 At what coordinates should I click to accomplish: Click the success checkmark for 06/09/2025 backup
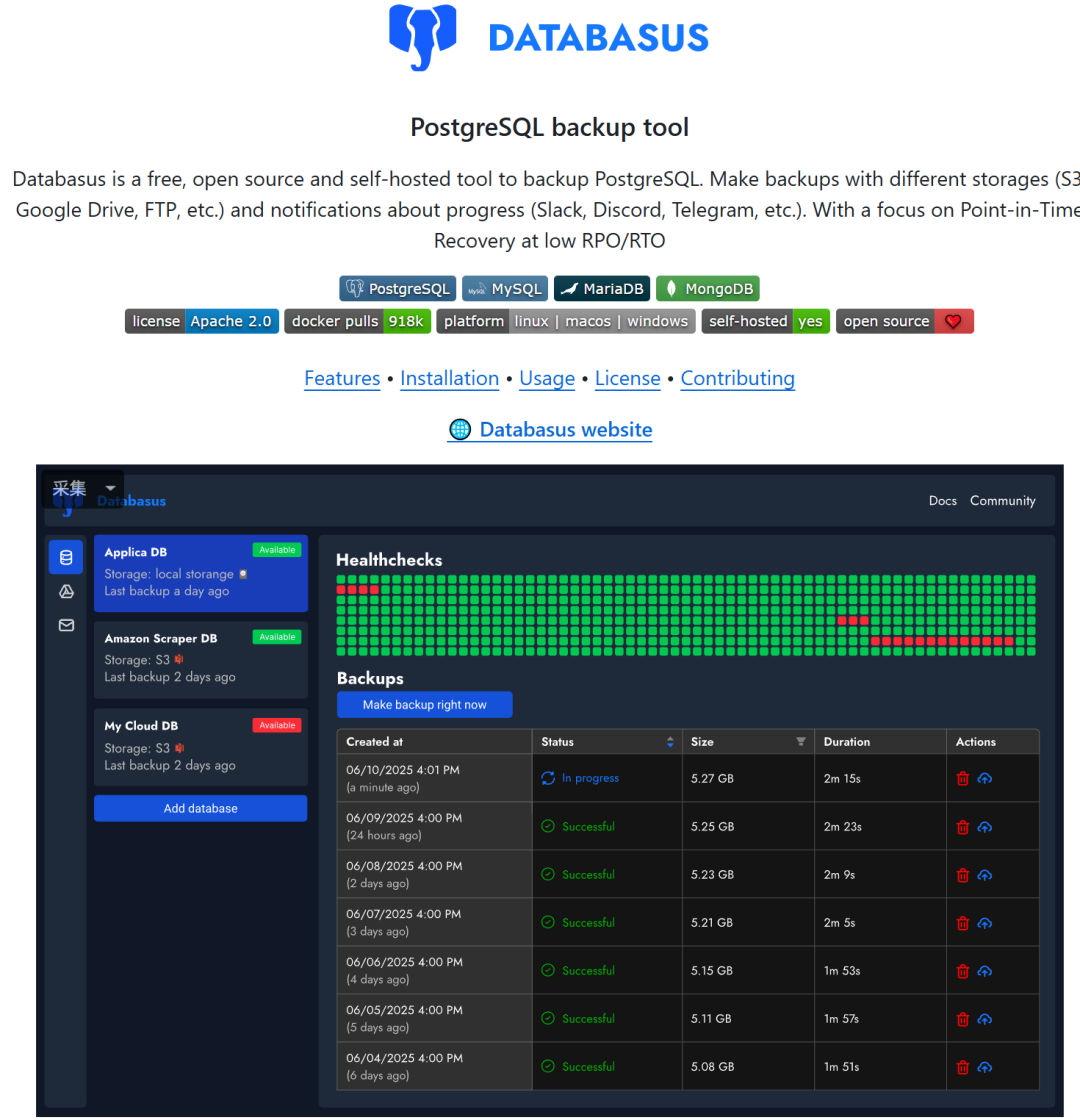pos(548,826)
